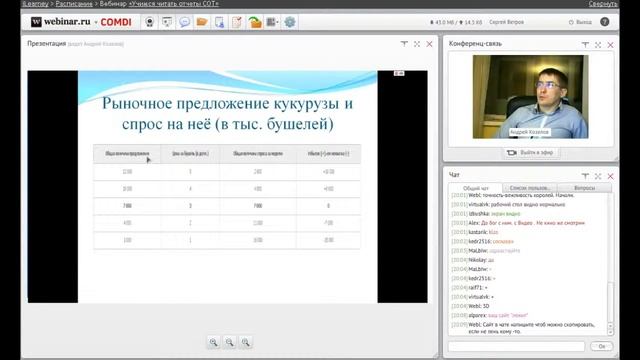Click the presenter video thumbnail
Screen dimensions: 640x360
530,97
